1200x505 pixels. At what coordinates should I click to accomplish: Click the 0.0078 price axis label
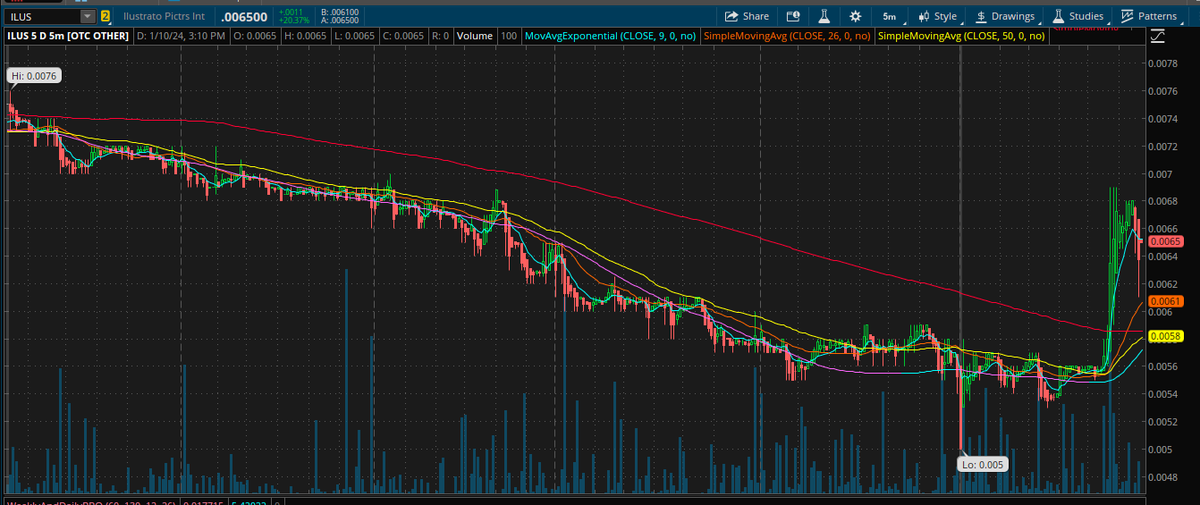click(x=1162, y=63)
